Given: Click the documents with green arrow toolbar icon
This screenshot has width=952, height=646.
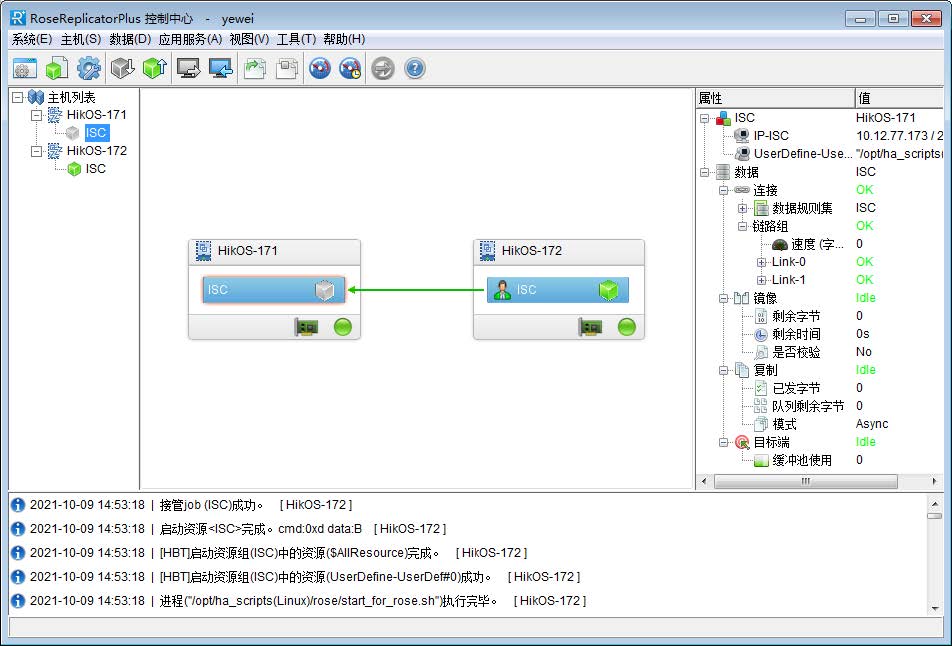Looking at the screenshot, I should [x=254, y=69].
